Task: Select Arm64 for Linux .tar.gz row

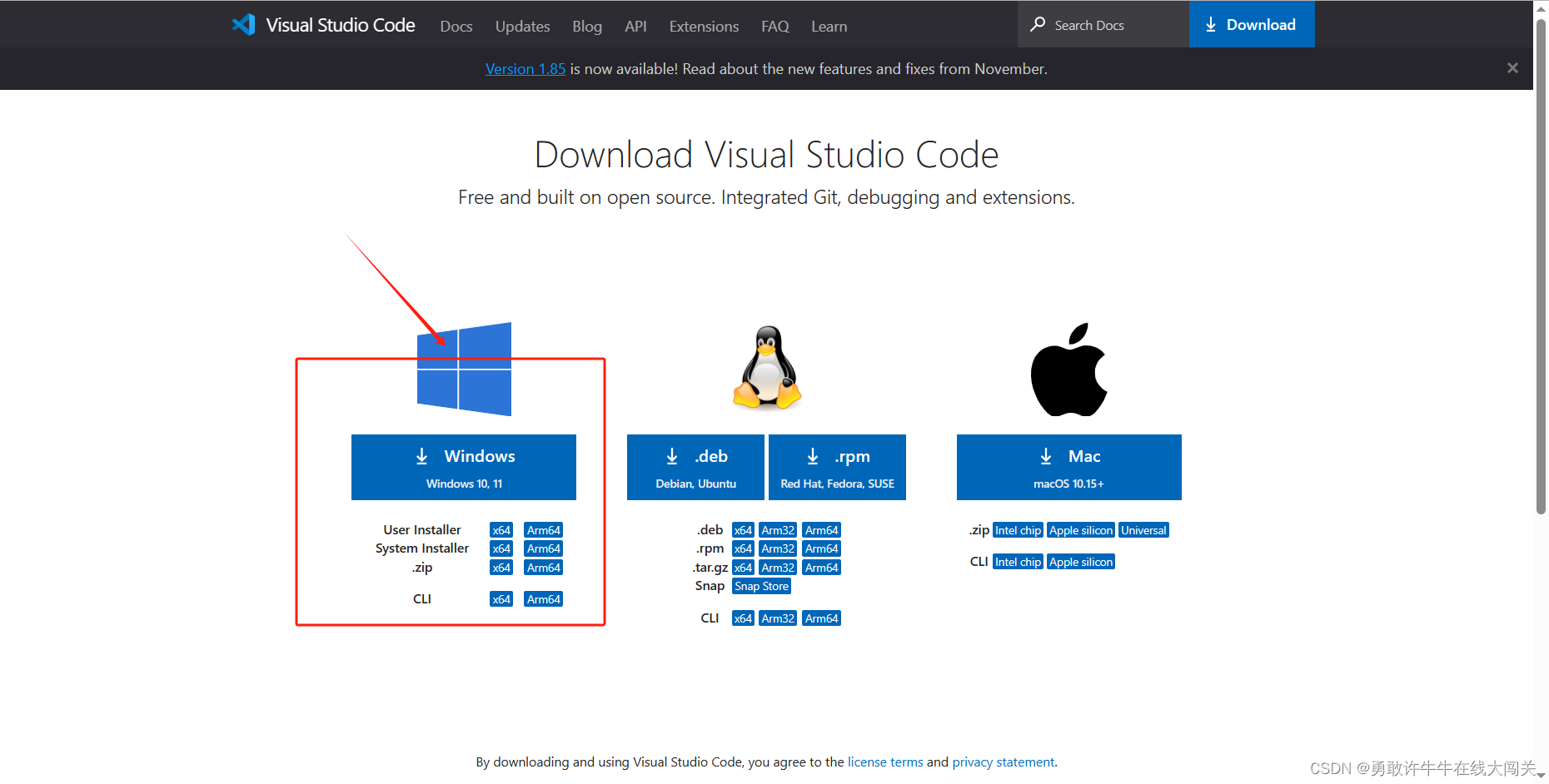Action: [x=822, y=568]
